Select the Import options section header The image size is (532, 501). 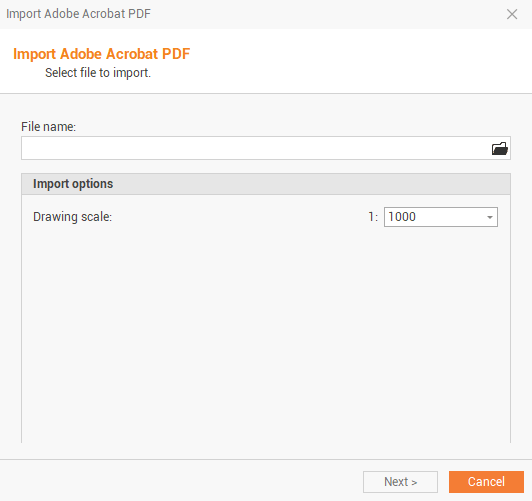[266, 184]
